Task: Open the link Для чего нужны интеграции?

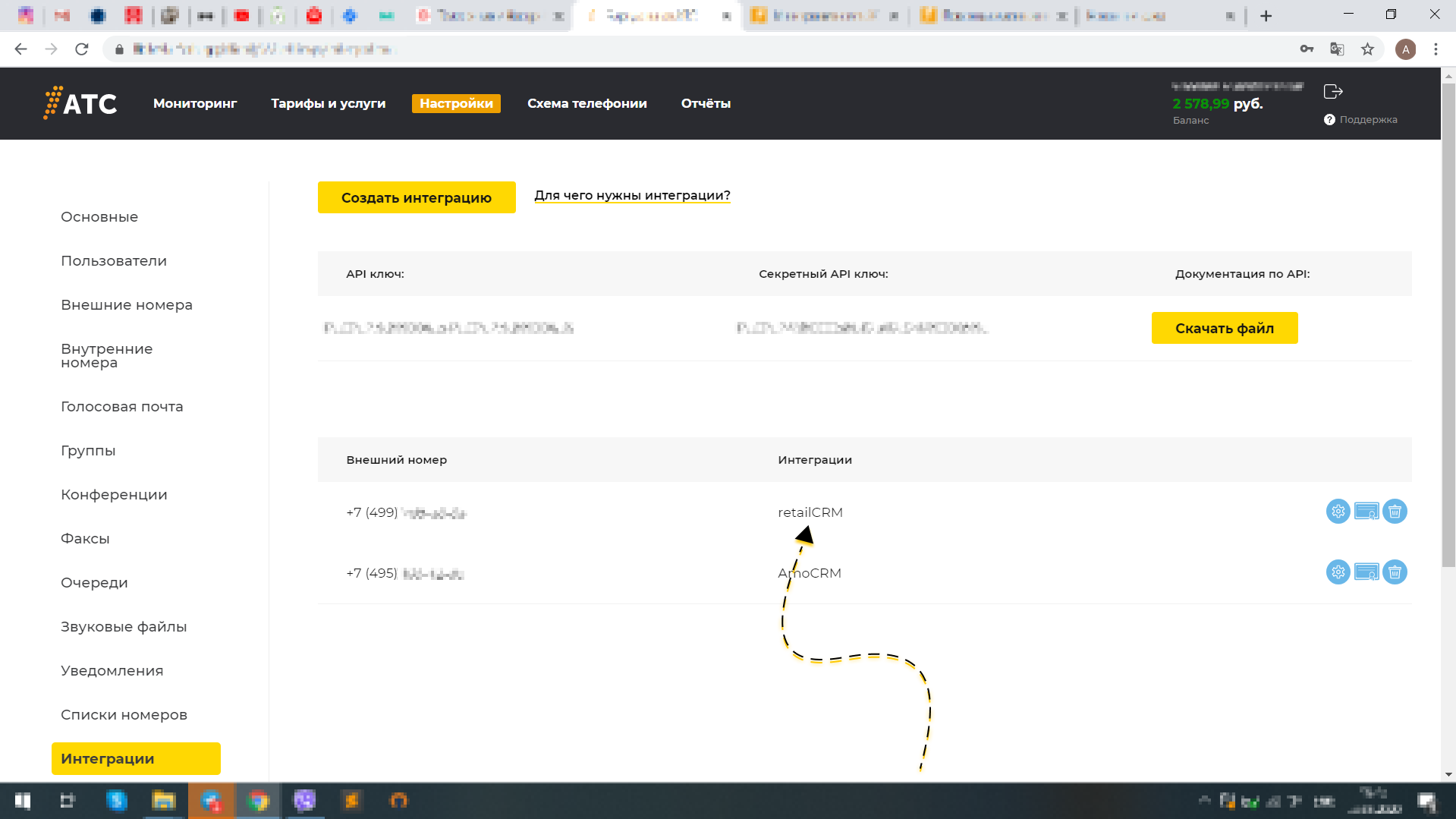Action: pos(632,195)
